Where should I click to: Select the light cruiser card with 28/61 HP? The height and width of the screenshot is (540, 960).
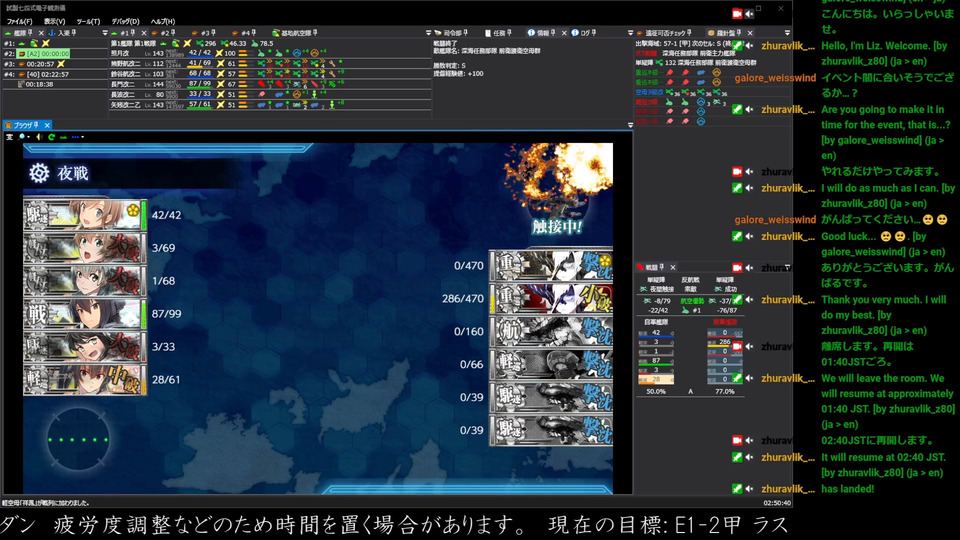(x=85, y=380)
